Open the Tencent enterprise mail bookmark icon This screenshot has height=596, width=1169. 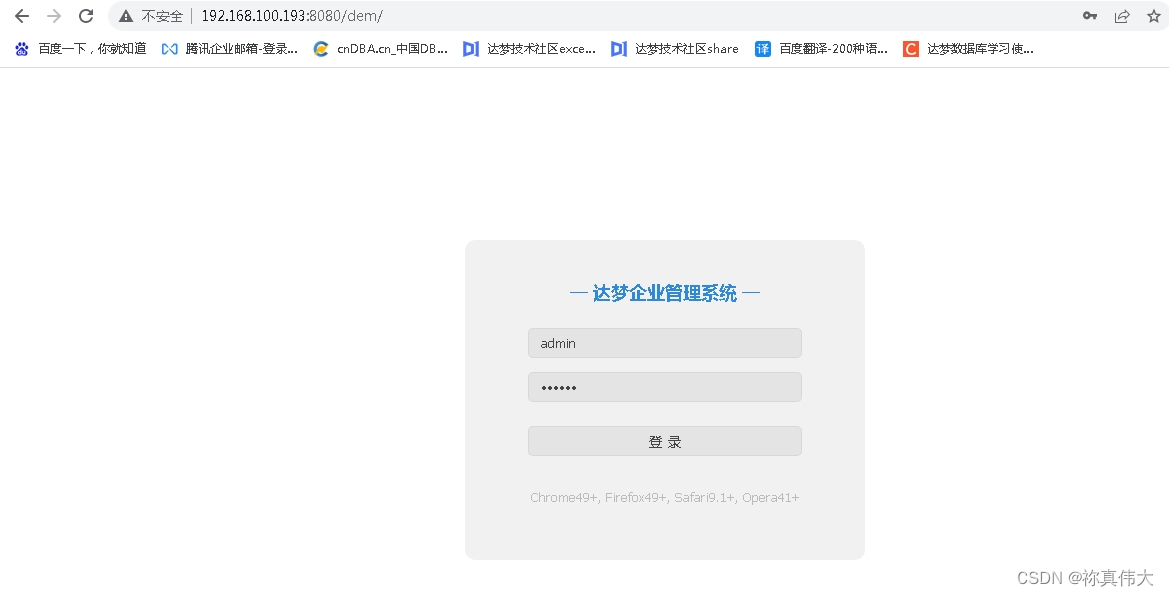pos(169,48)
